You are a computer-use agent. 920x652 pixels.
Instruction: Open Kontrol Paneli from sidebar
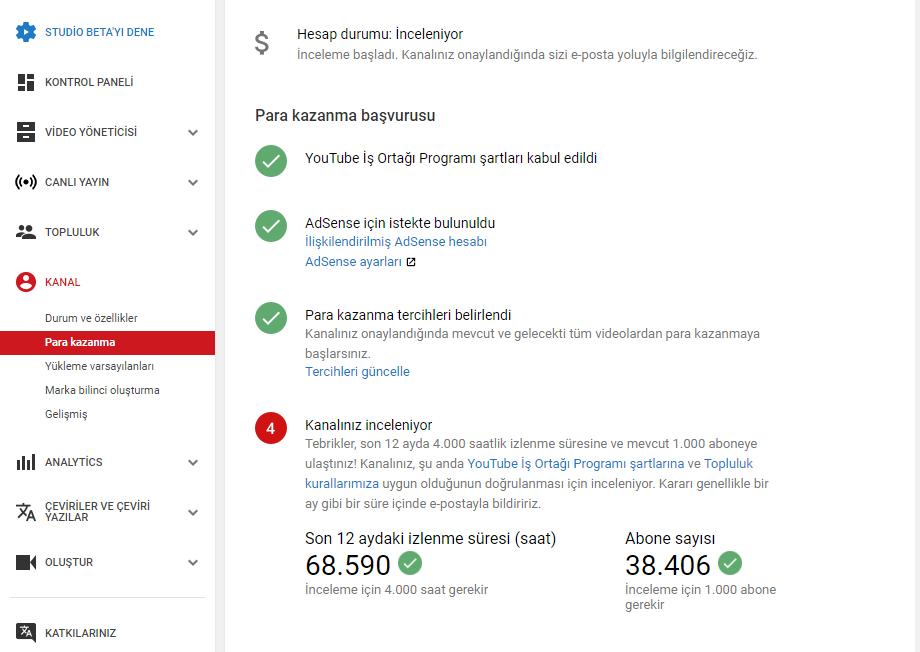click(x=89, y=82)
